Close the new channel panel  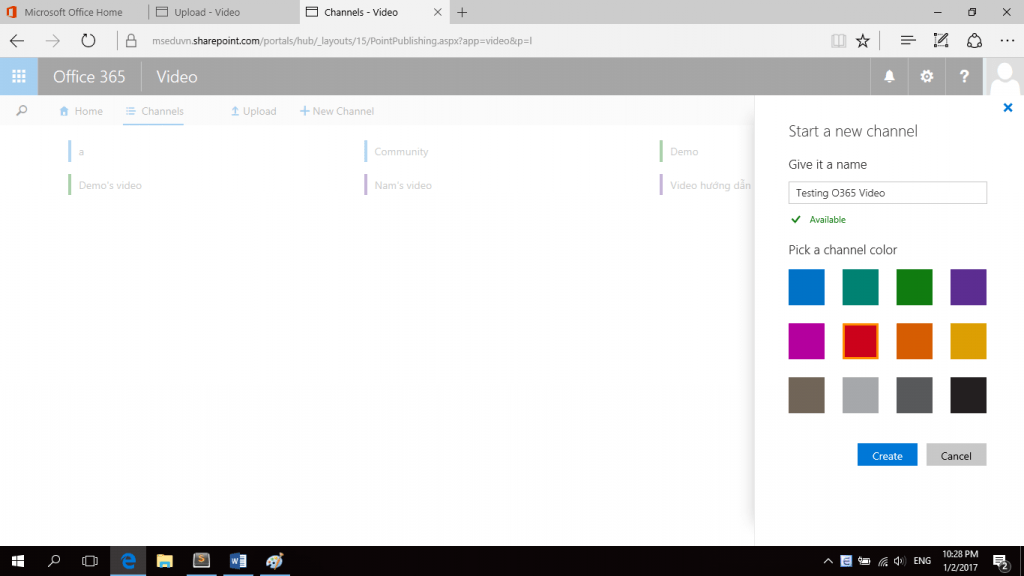[1008, 108]
